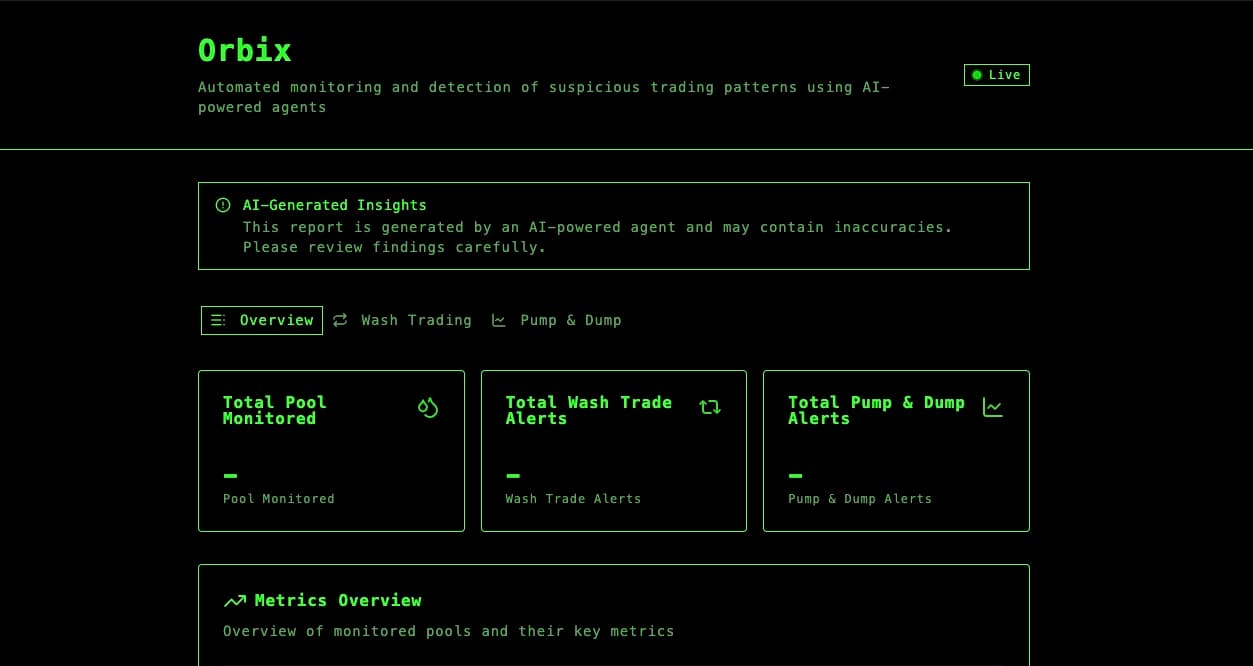Click the Pool Monitored dash value
This screenshot has width=1253, height=666.
pyautogui.click(x=230, y=476)
